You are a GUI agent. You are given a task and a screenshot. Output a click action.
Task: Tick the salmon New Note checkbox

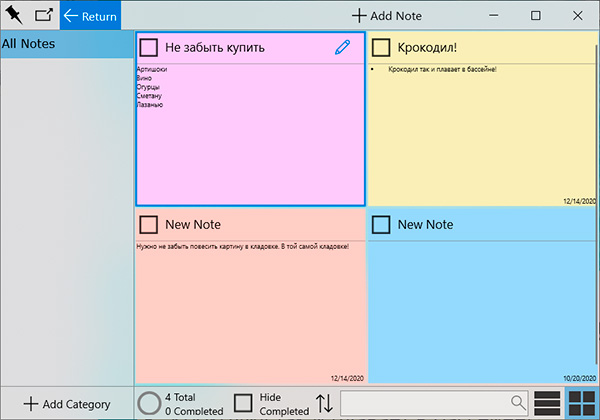point(149,225)
